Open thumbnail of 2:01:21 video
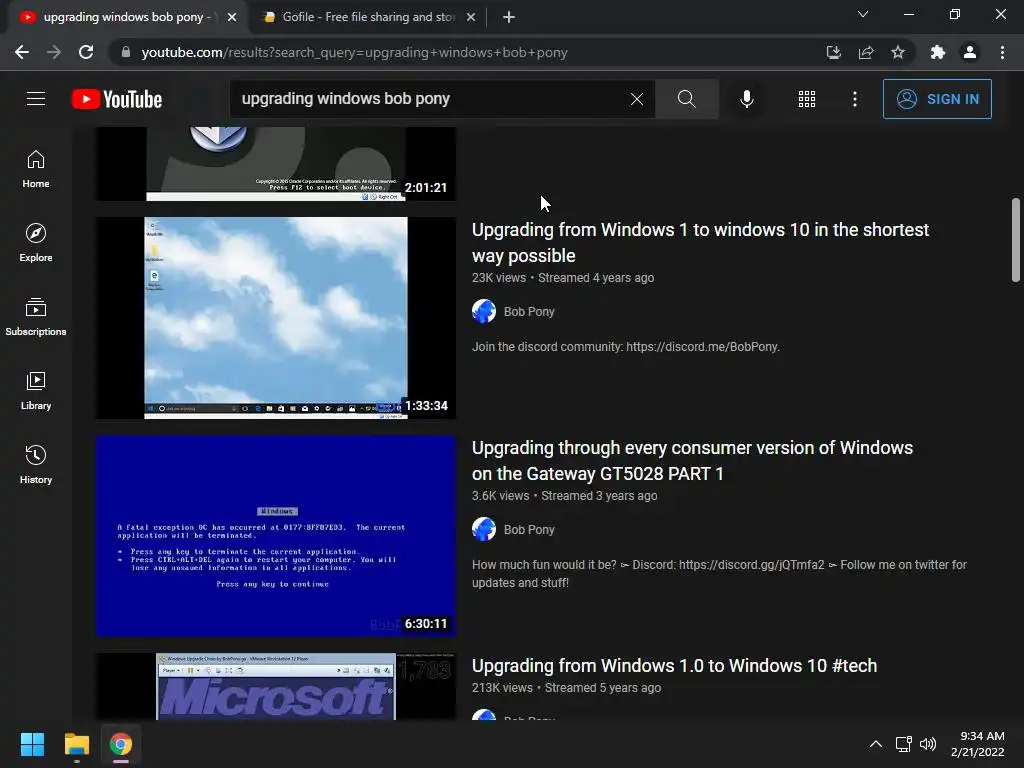 click(276, 164)
